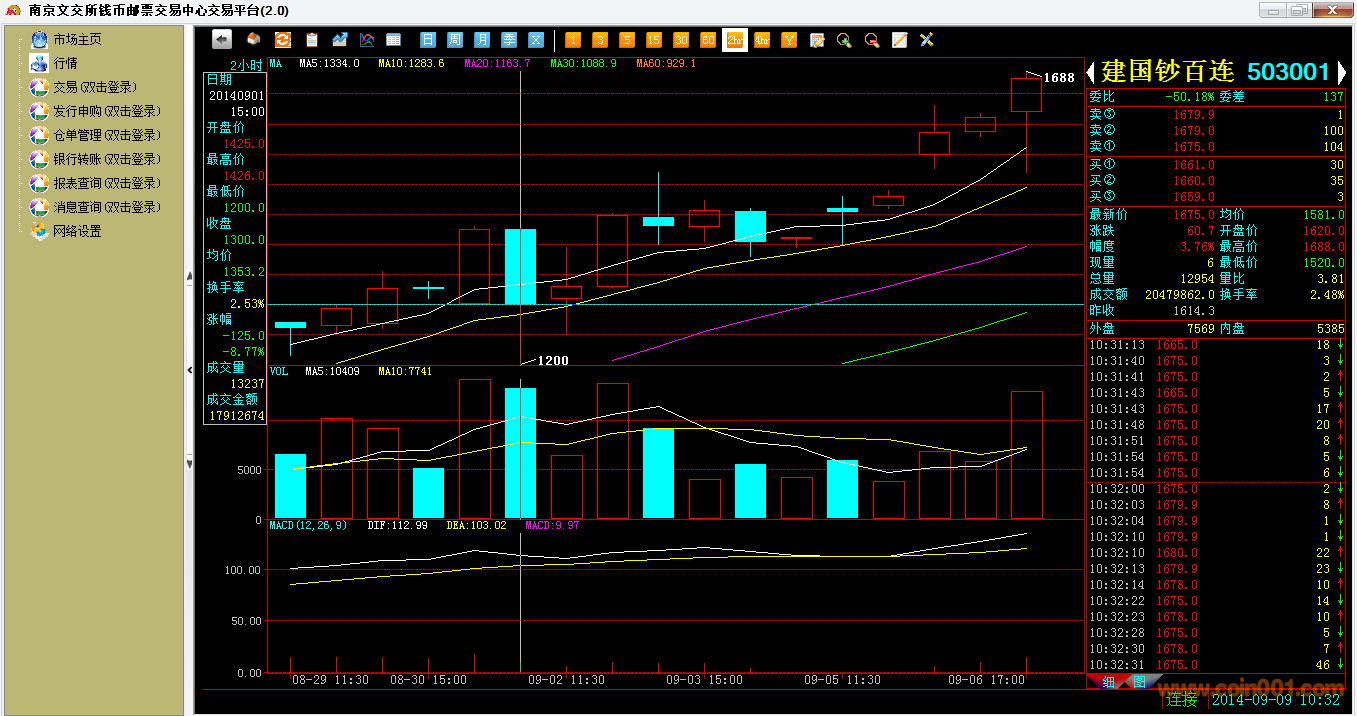Switch to daily 日 chart period

pos(428,40)
